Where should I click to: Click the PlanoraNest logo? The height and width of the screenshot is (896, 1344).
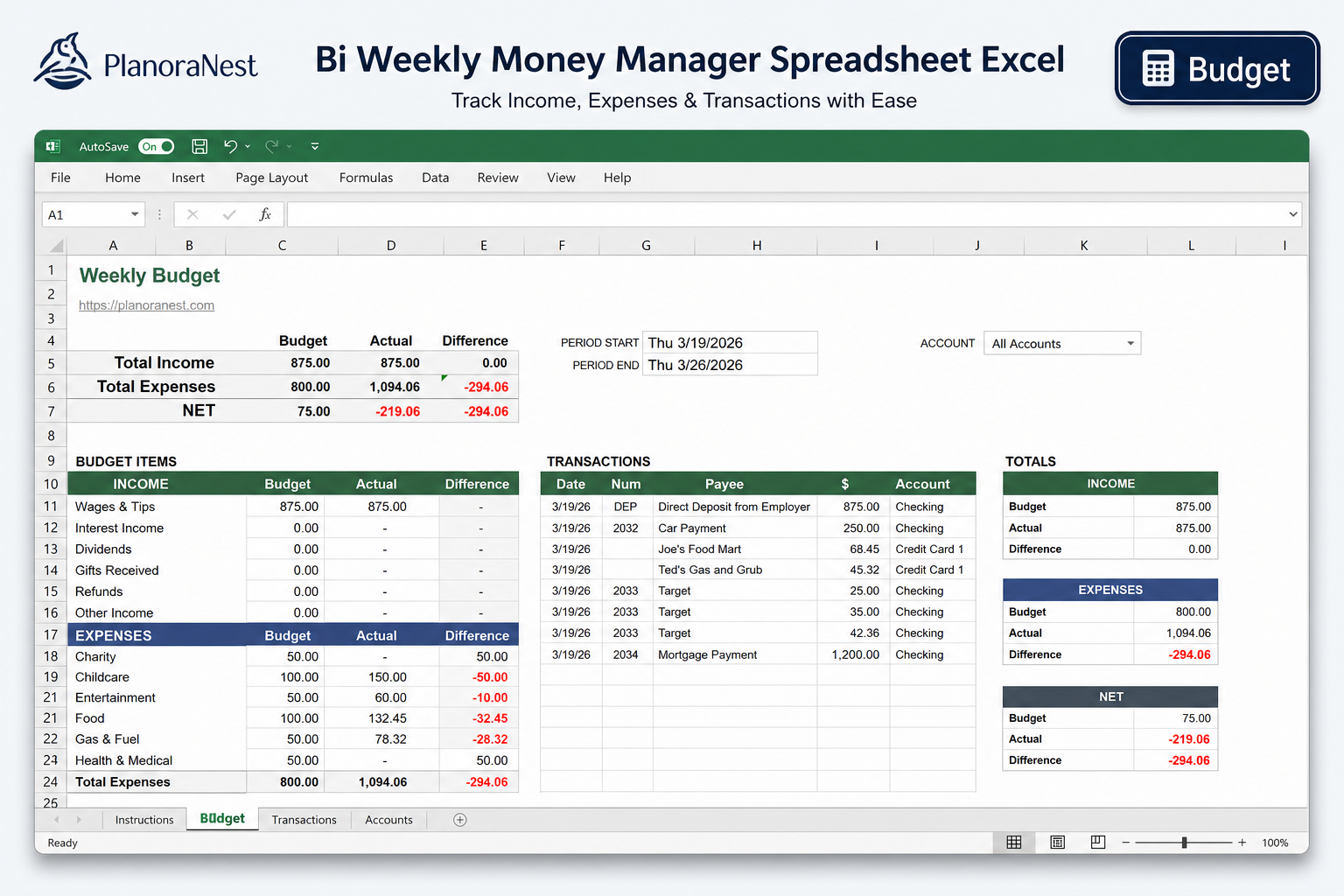[145, 62]
